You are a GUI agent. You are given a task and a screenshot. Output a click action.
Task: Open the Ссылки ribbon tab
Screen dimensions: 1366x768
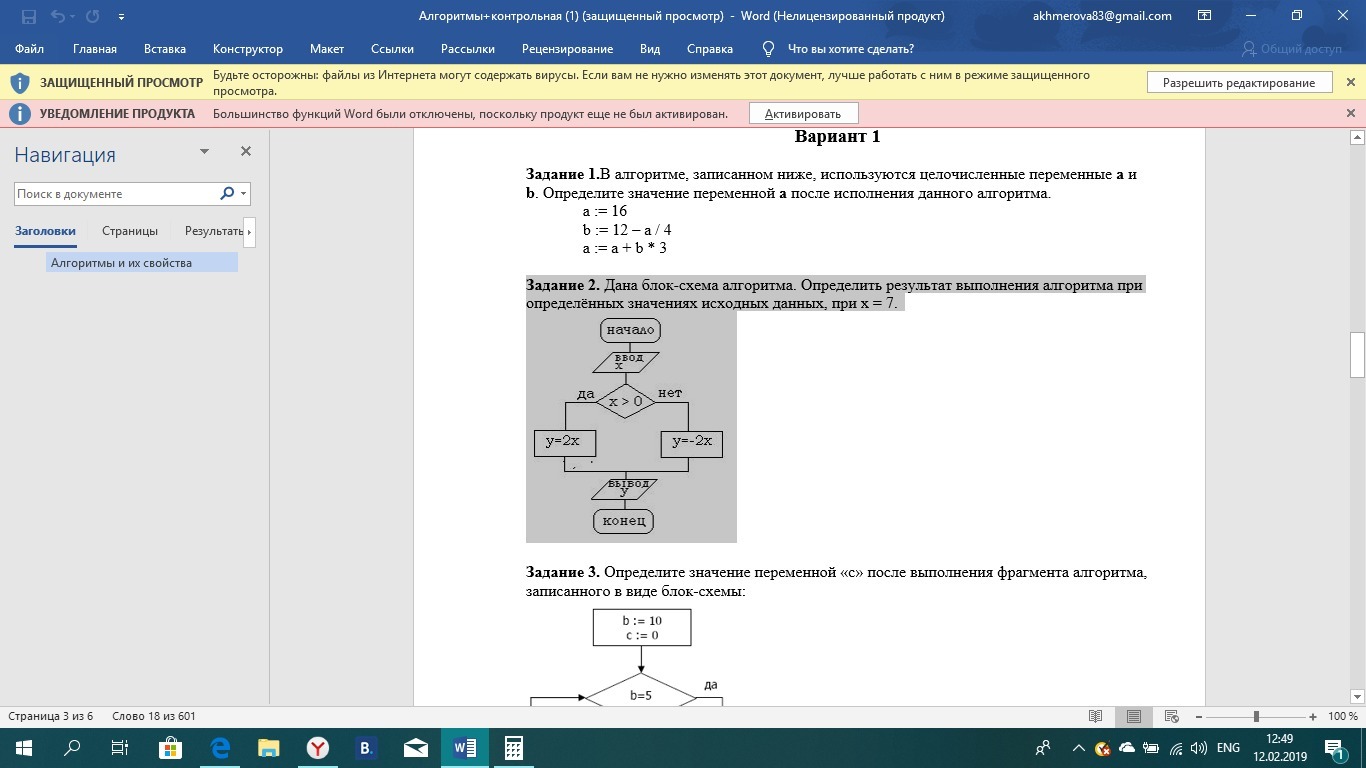[393, 49]
